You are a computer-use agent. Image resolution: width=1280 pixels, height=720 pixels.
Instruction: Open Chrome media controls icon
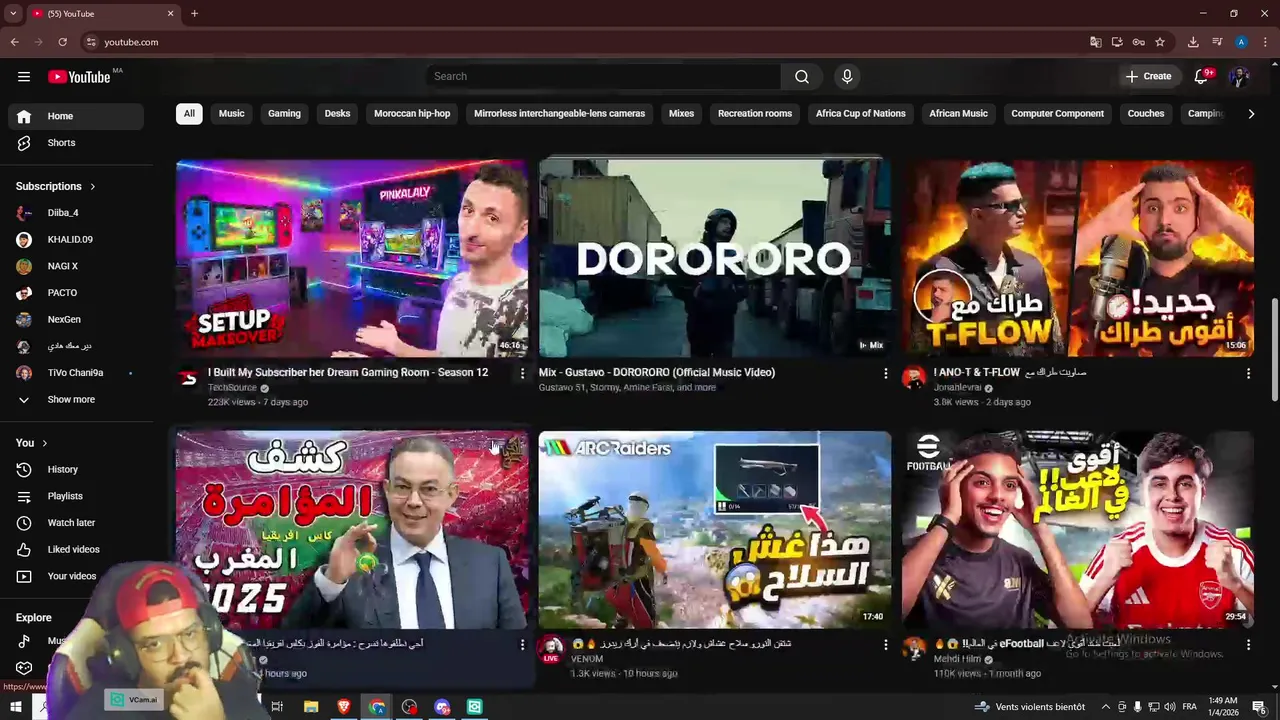point(1217,42)
